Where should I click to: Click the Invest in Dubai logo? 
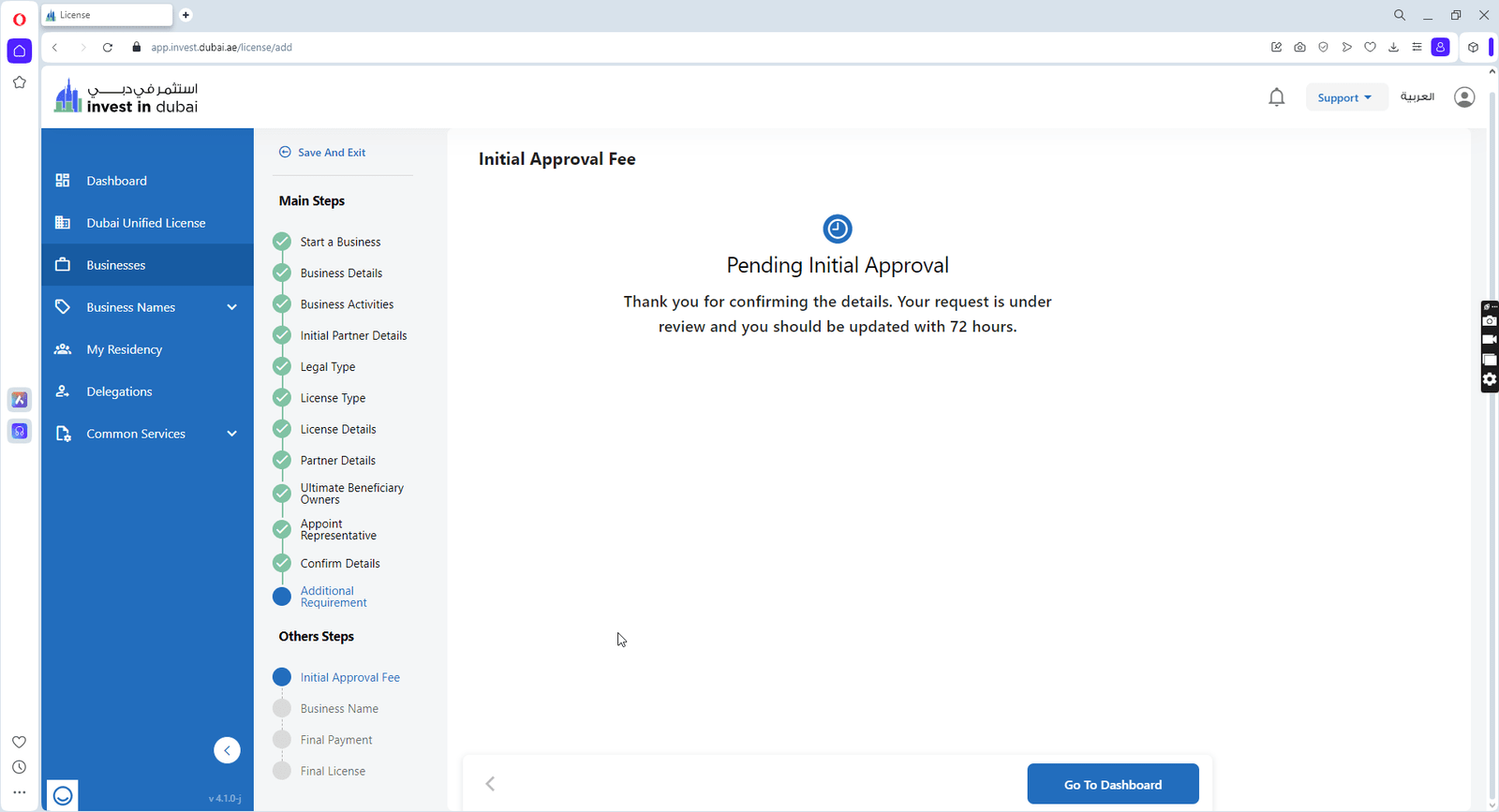point(126,97)
